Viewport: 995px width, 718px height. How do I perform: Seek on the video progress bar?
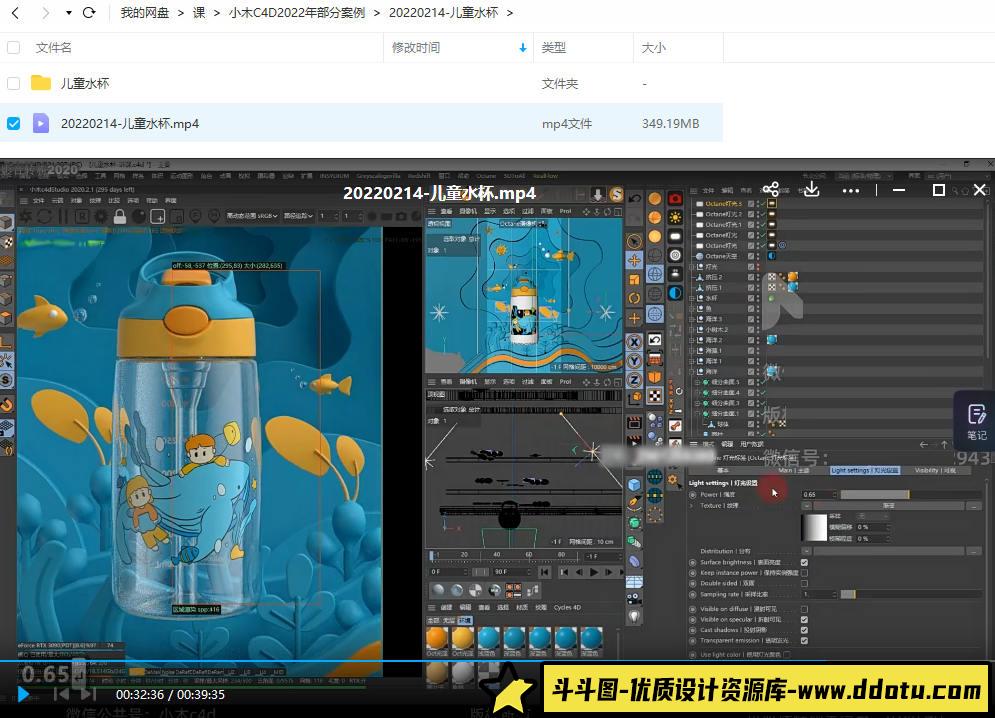(498, 661)
